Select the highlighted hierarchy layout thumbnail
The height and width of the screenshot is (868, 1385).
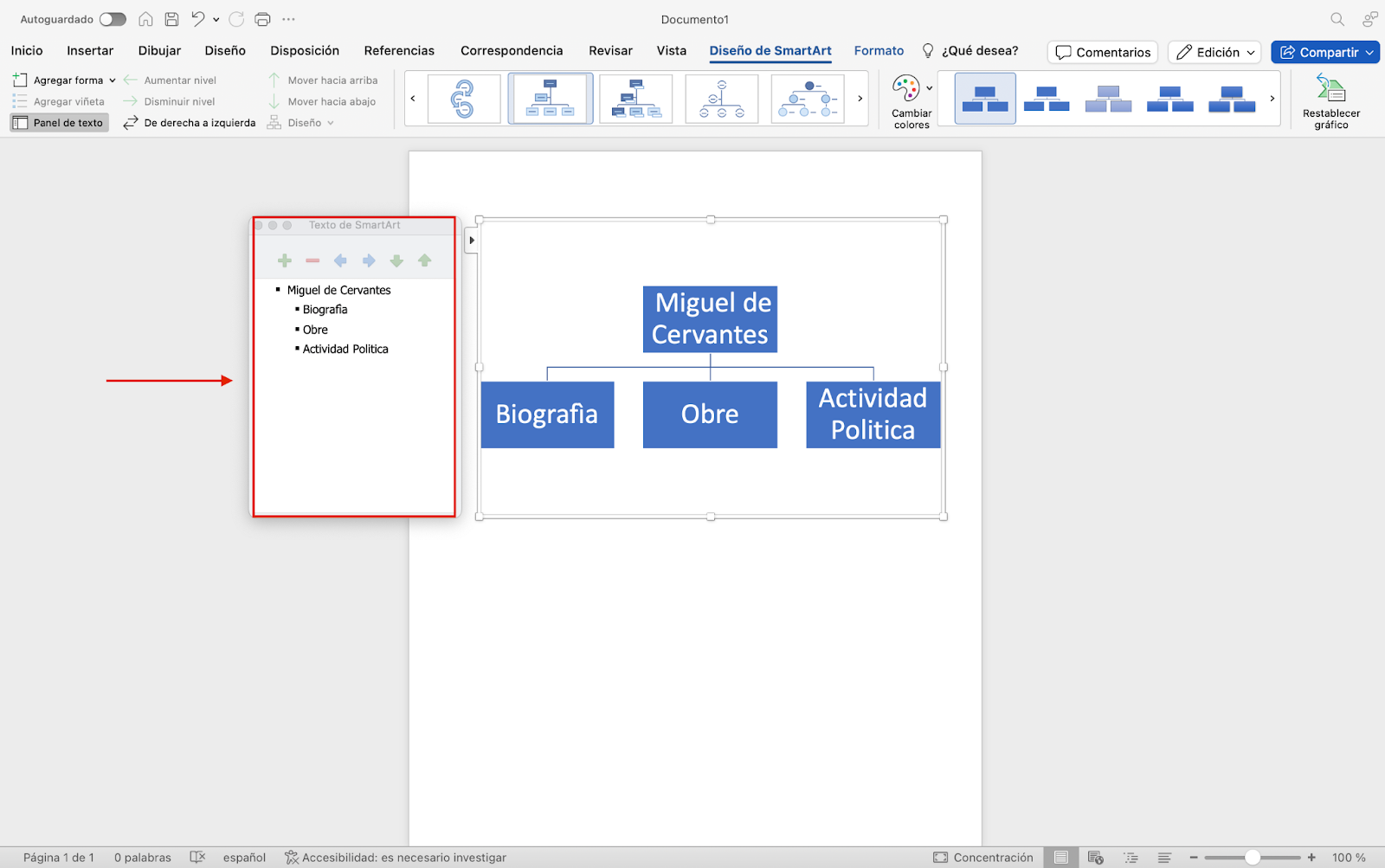(x=551, y=99)
